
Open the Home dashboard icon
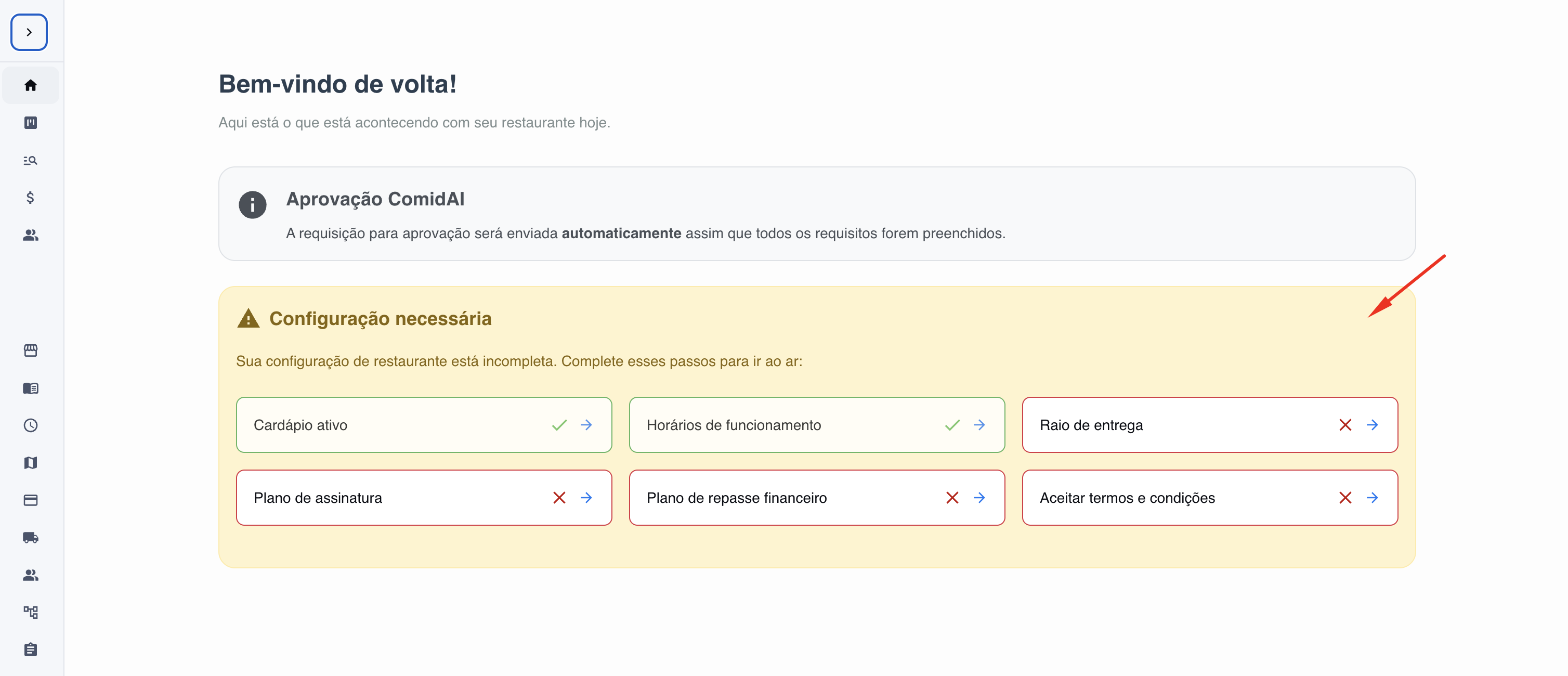click(x=31, y=85)
